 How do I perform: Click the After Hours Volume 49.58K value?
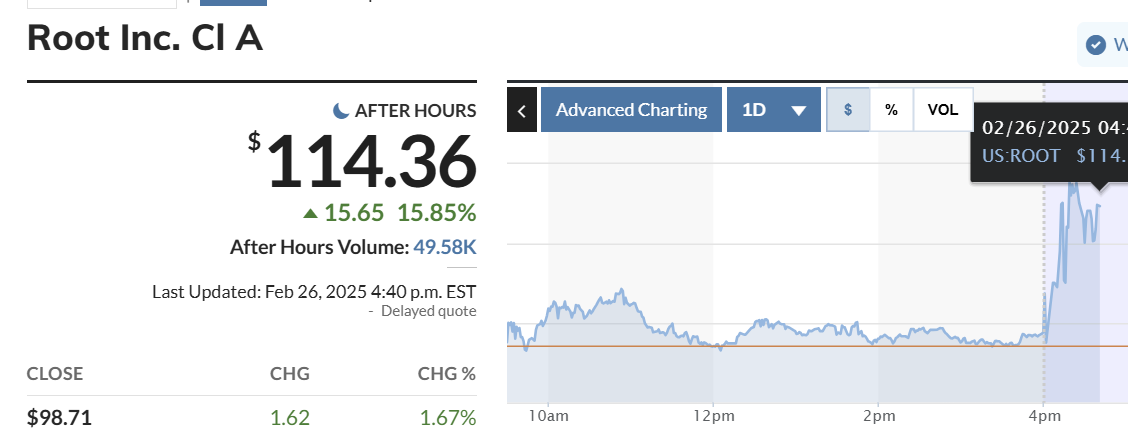pyautogui.click(x=445, y=247)
